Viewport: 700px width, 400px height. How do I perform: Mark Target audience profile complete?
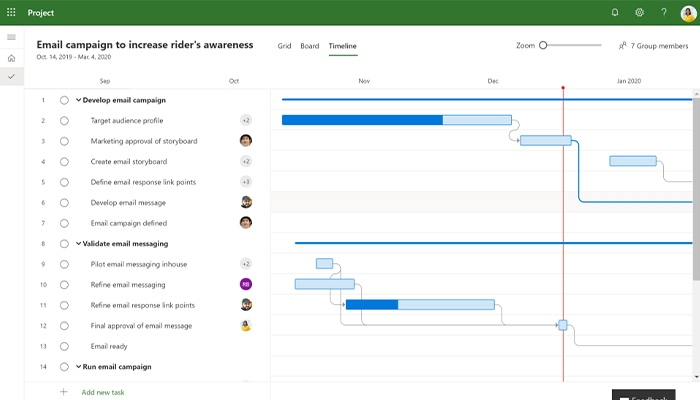[x=64, y=121]
